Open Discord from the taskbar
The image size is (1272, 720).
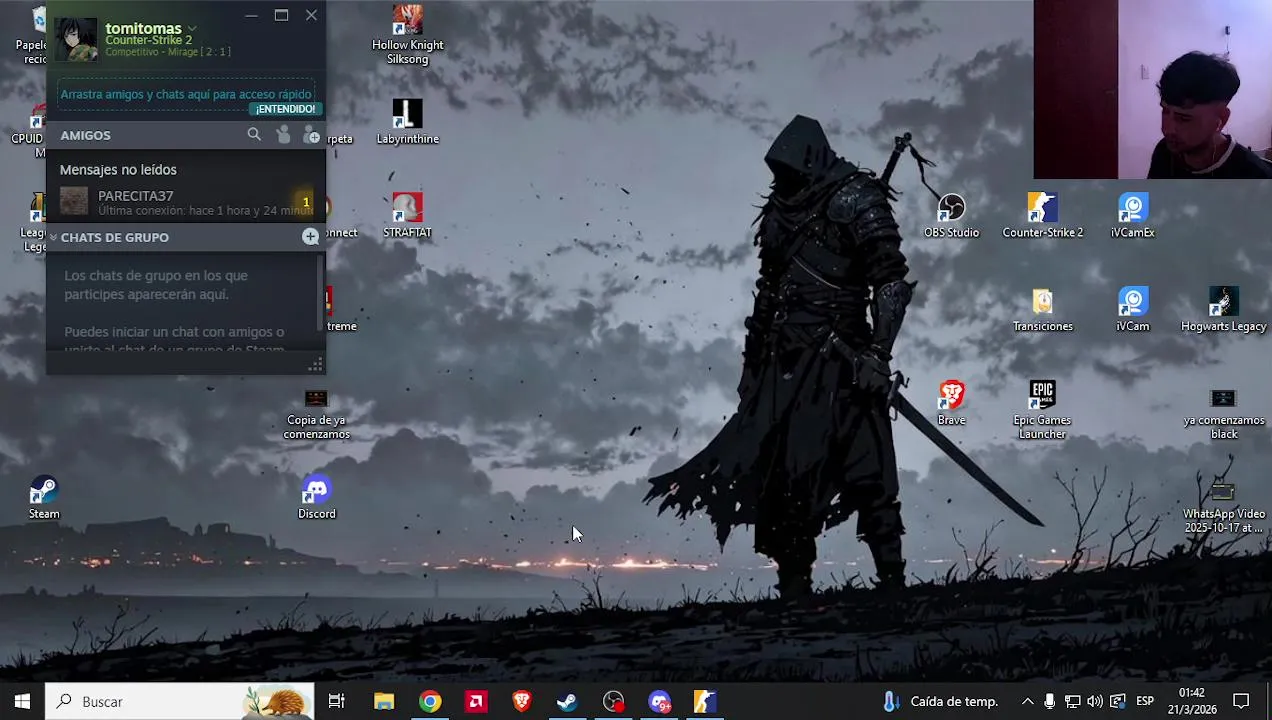point(659,702)
